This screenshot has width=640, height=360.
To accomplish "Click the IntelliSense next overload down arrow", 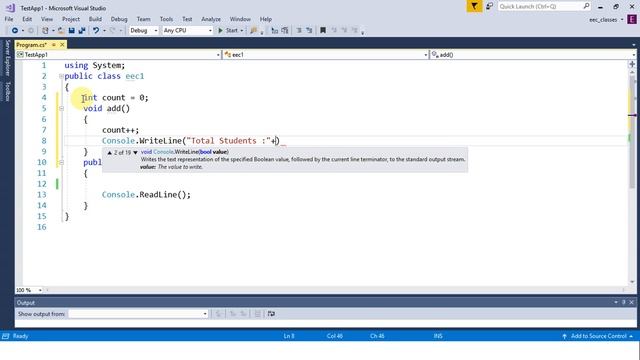I will (x=136, y=153).
